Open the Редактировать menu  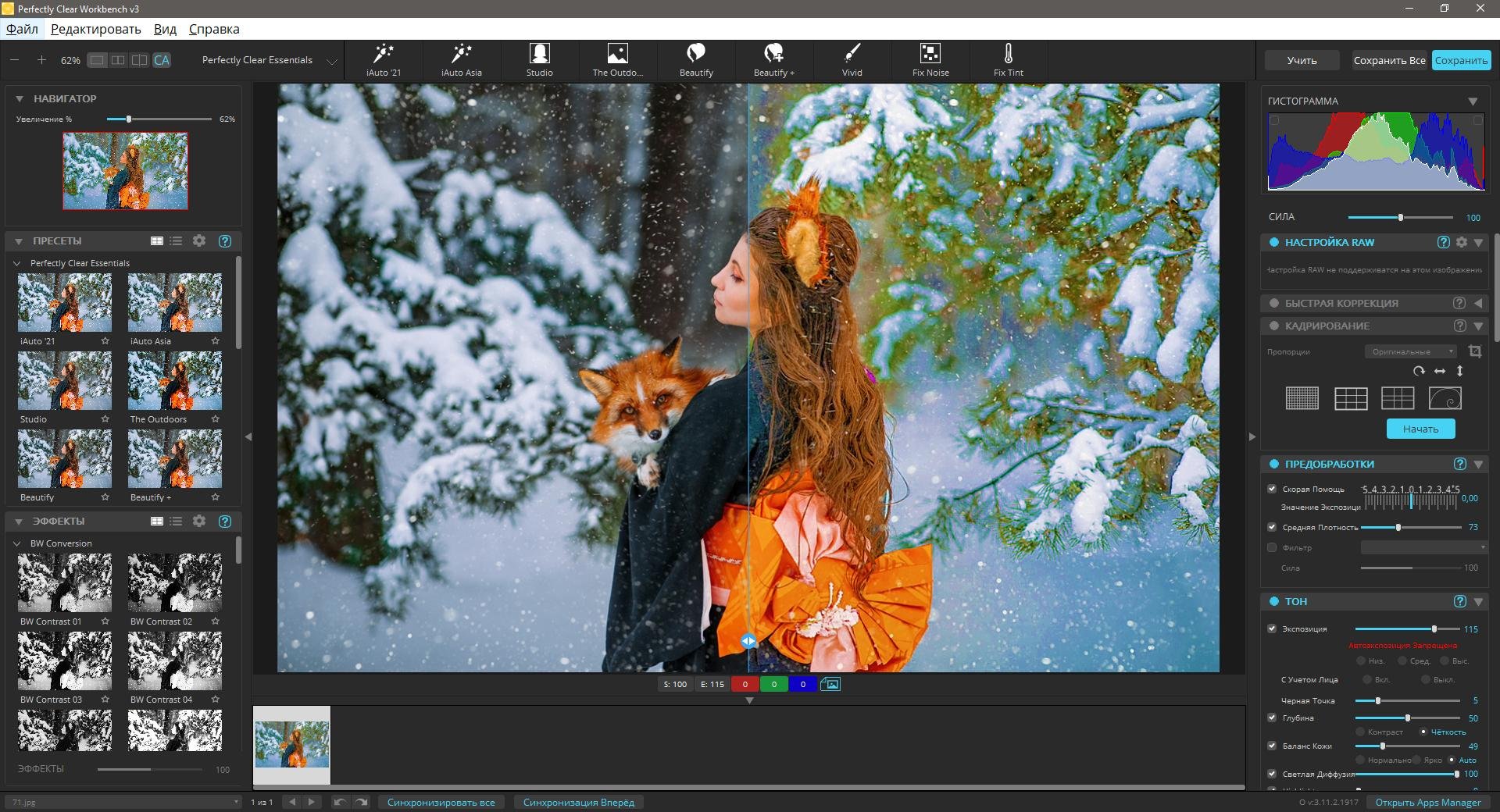[95, 29]
